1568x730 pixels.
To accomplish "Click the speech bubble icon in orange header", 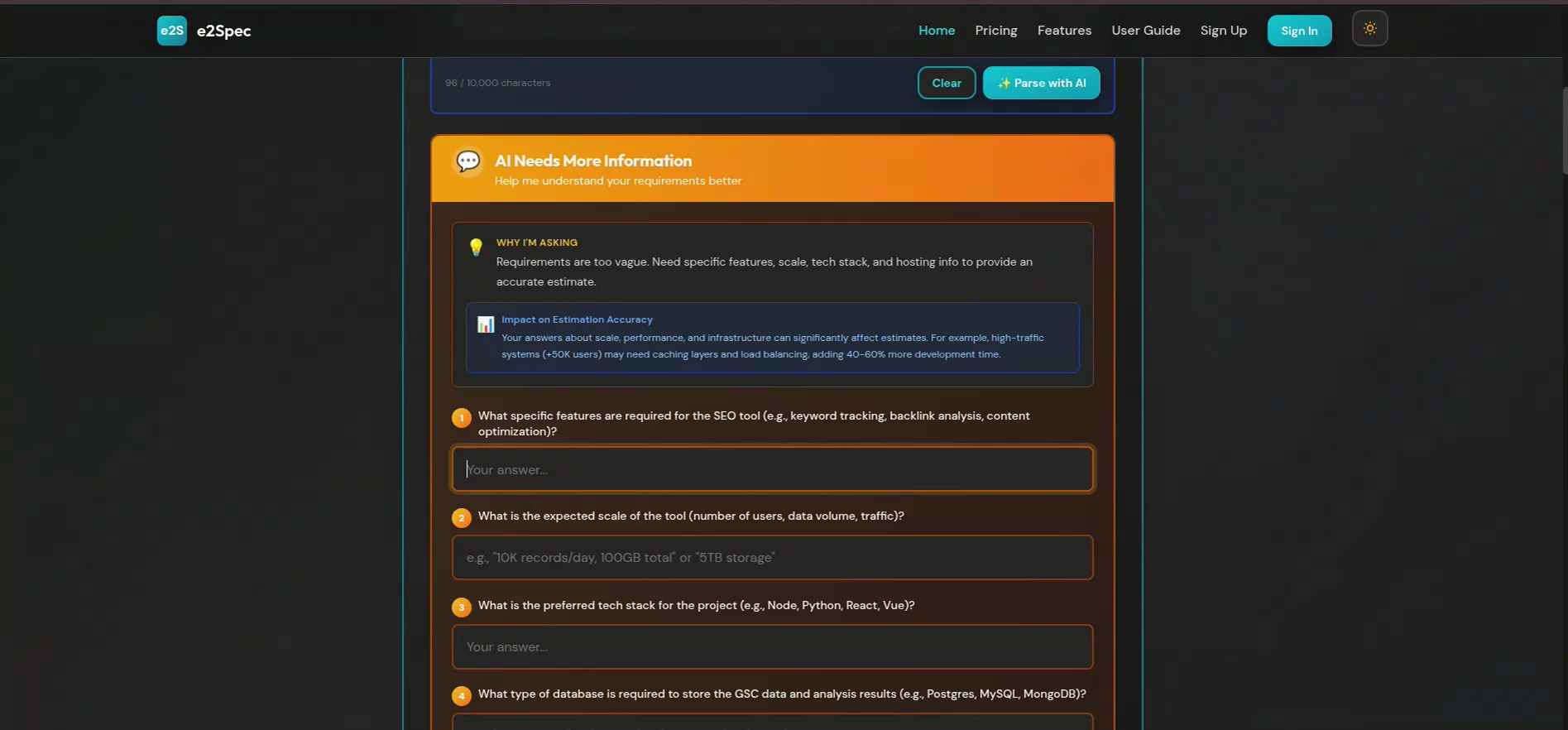I will pyautogui.click(x=468, y=161).
